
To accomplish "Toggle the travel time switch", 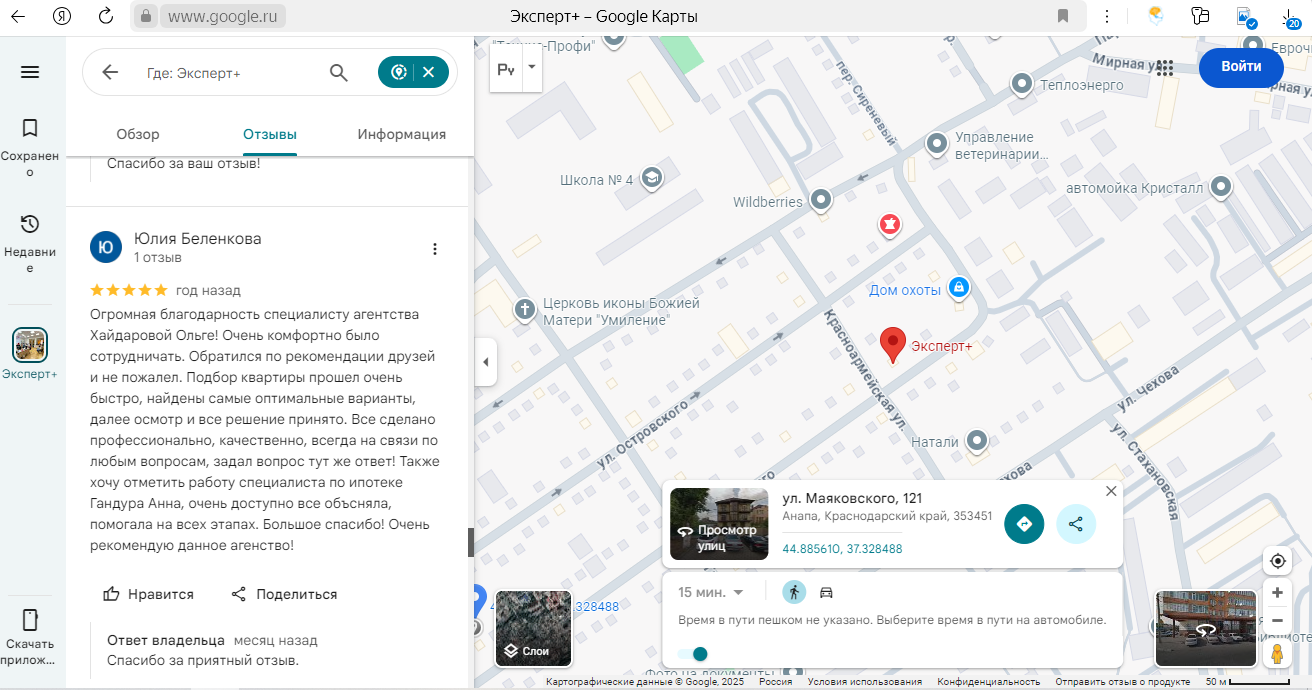I will coord(692,654).
